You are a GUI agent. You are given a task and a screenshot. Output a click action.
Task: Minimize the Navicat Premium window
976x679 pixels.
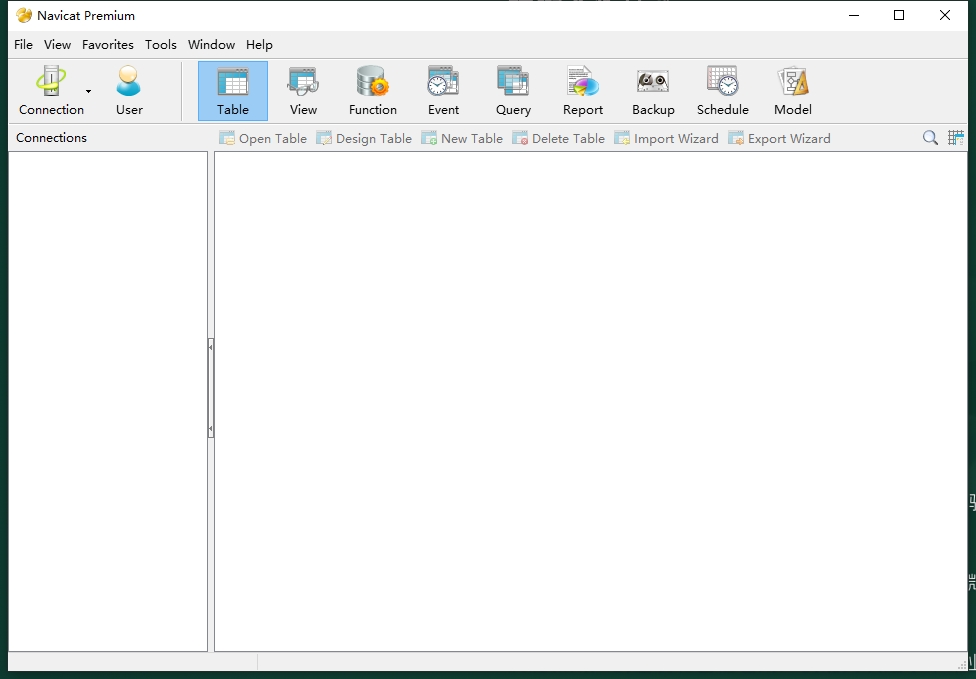854,16
